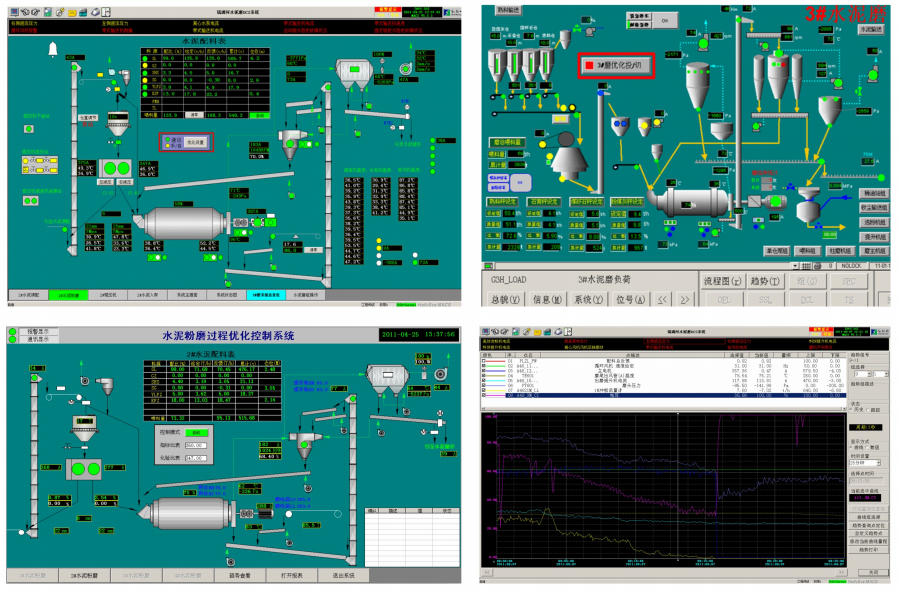Select the mill drum in optimization control screen
Screen dimensions: 899x591
pyautogui.click(x=188, y=514)
